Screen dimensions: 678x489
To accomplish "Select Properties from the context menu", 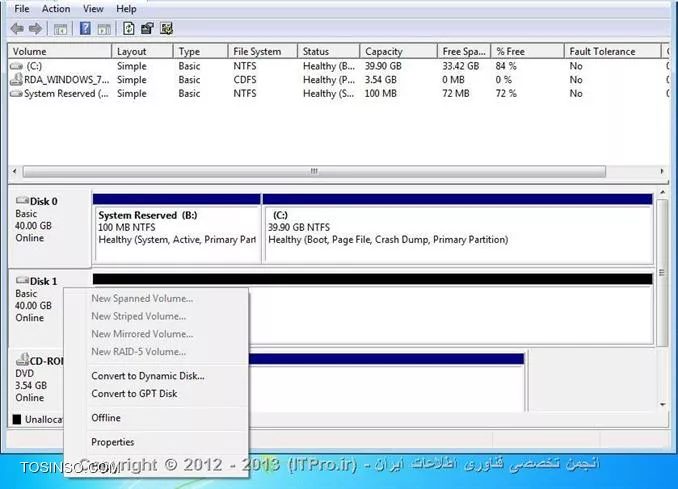I will (x=112, y=442).
